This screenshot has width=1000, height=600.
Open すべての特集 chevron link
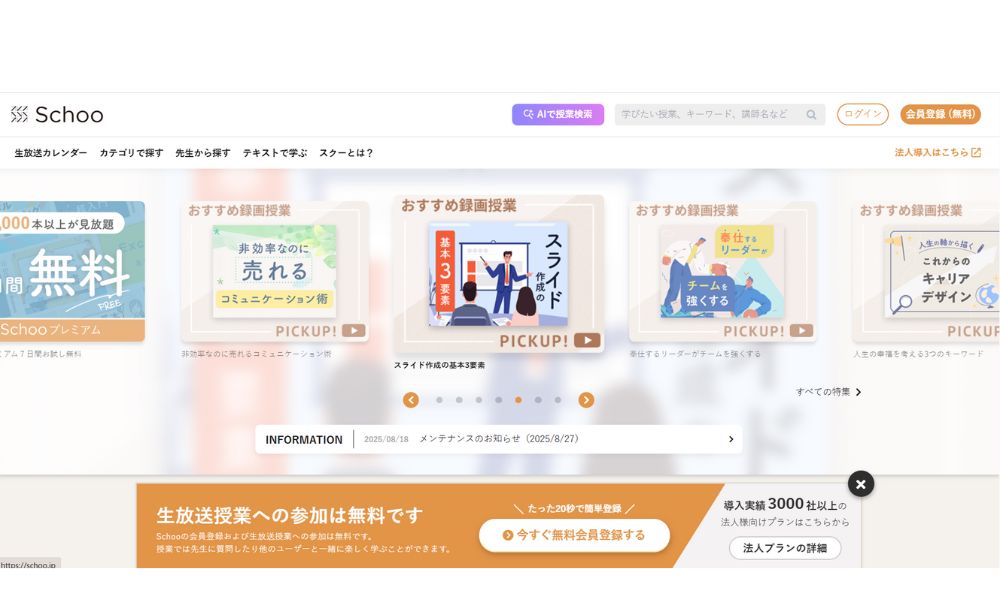858,392
